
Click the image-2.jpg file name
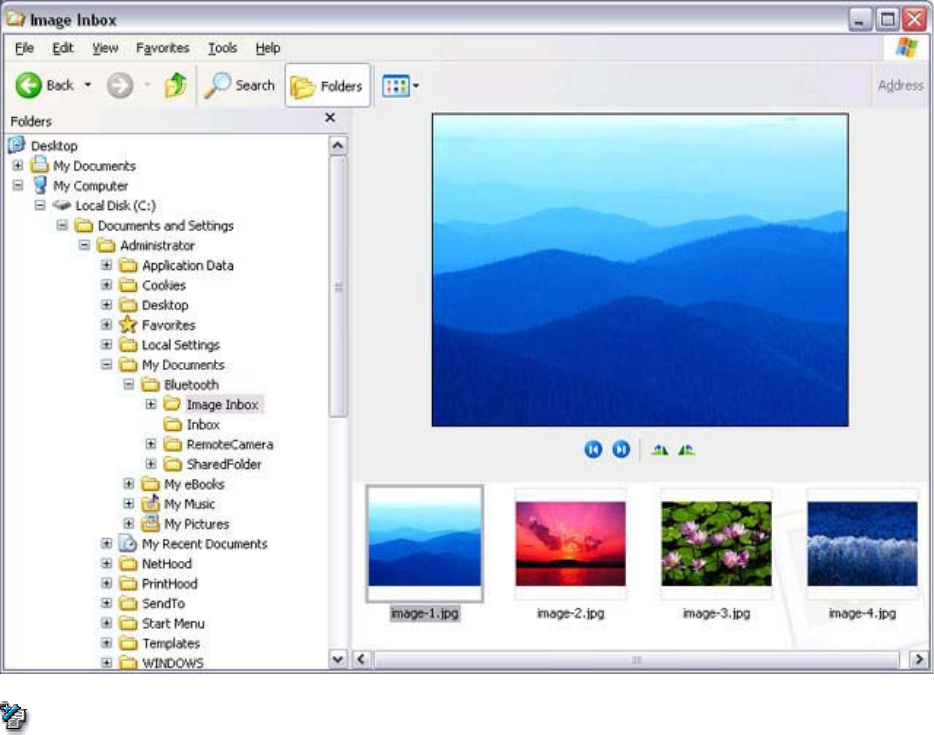click(x=570, y=613)
